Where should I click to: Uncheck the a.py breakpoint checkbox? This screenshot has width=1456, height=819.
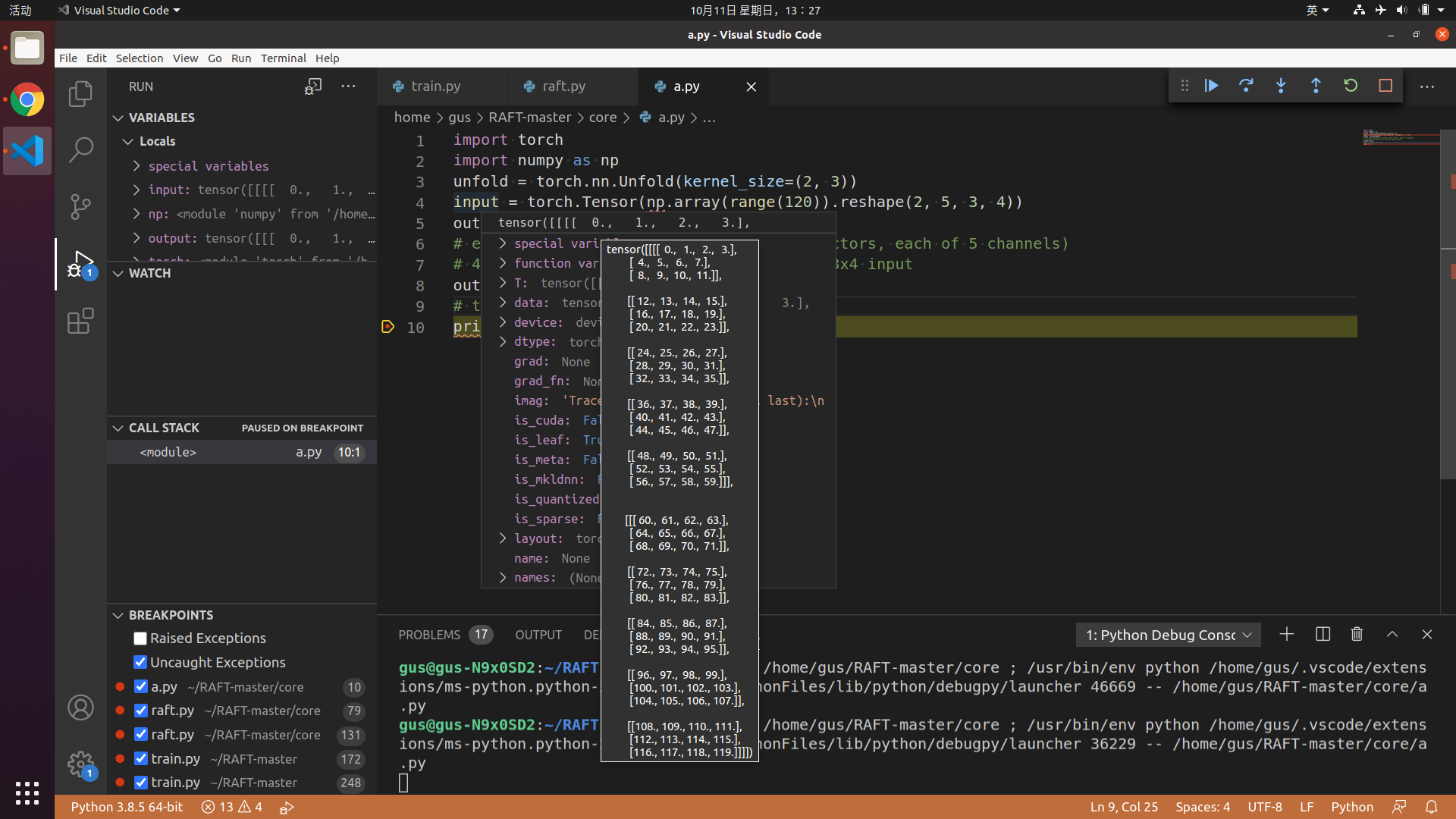tap(141, 686)
